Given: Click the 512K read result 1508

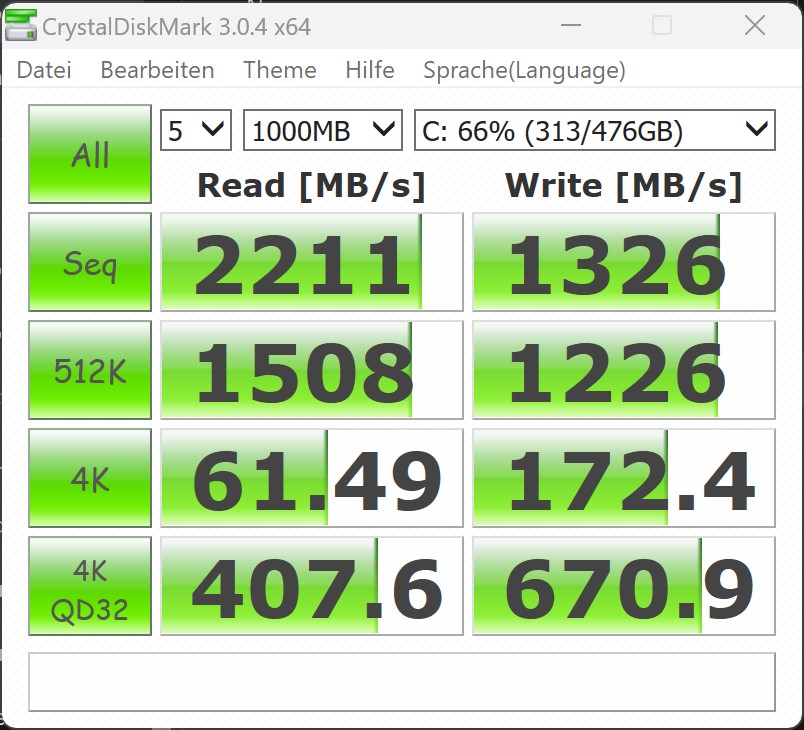Looking at the screenshot, I should tap(312, 370).
